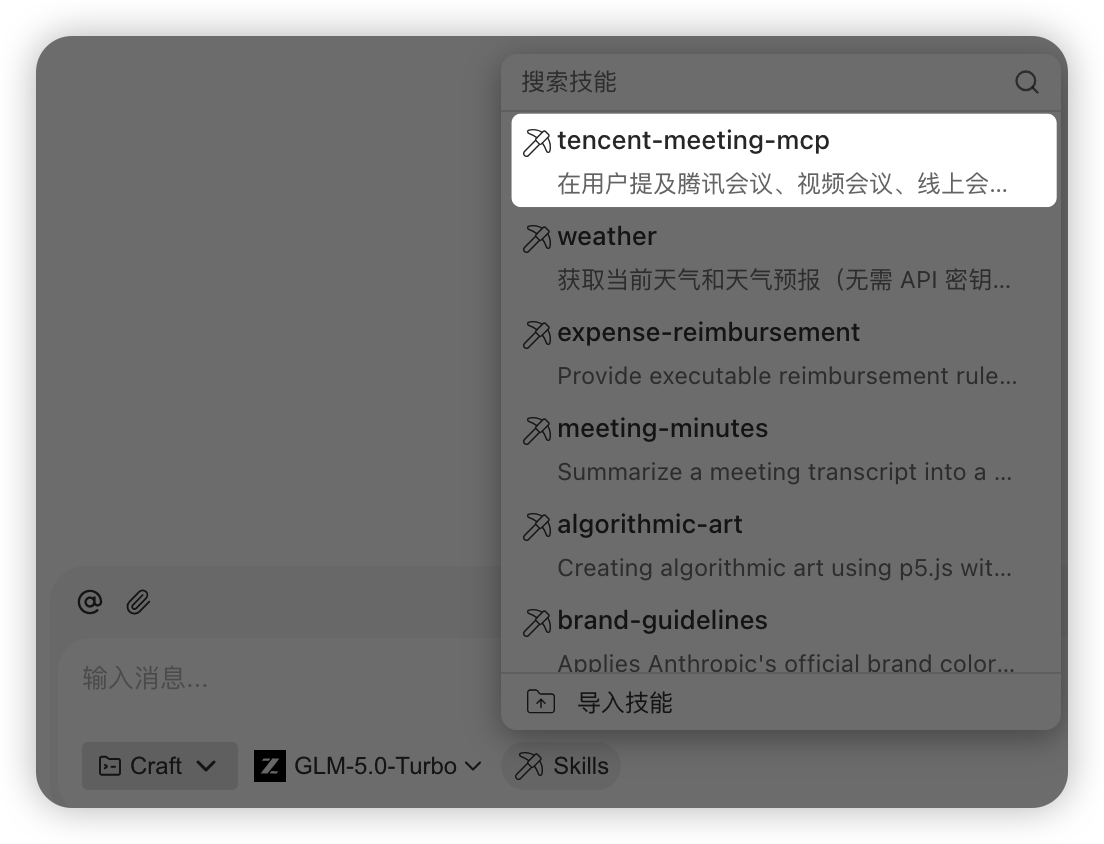Screen dimensions: 1104x844
Task: Open the Craft dropdown
Action: 160,766
